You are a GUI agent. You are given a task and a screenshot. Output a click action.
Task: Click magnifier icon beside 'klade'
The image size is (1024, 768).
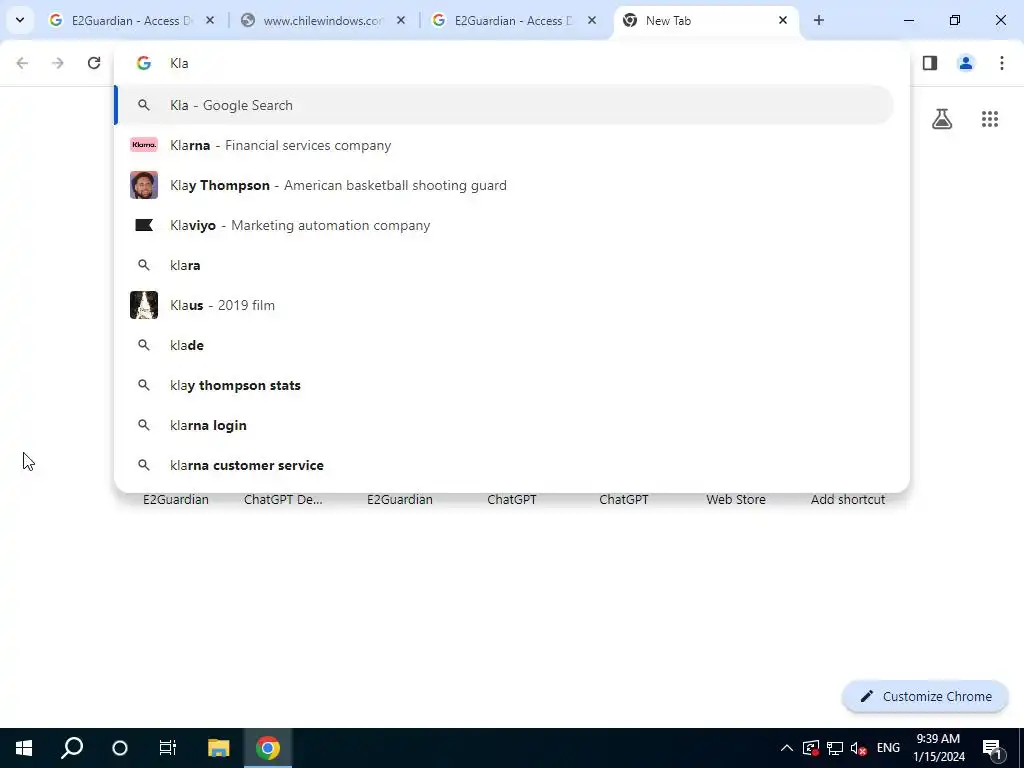tap(144, 345)
